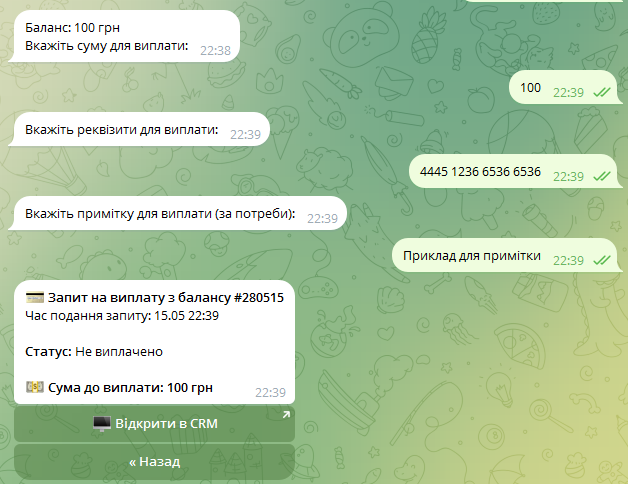Click the banknote emoji near 'Сума до виплати'
The height and width of the screenshot is (484, 628).
point(35,387)
